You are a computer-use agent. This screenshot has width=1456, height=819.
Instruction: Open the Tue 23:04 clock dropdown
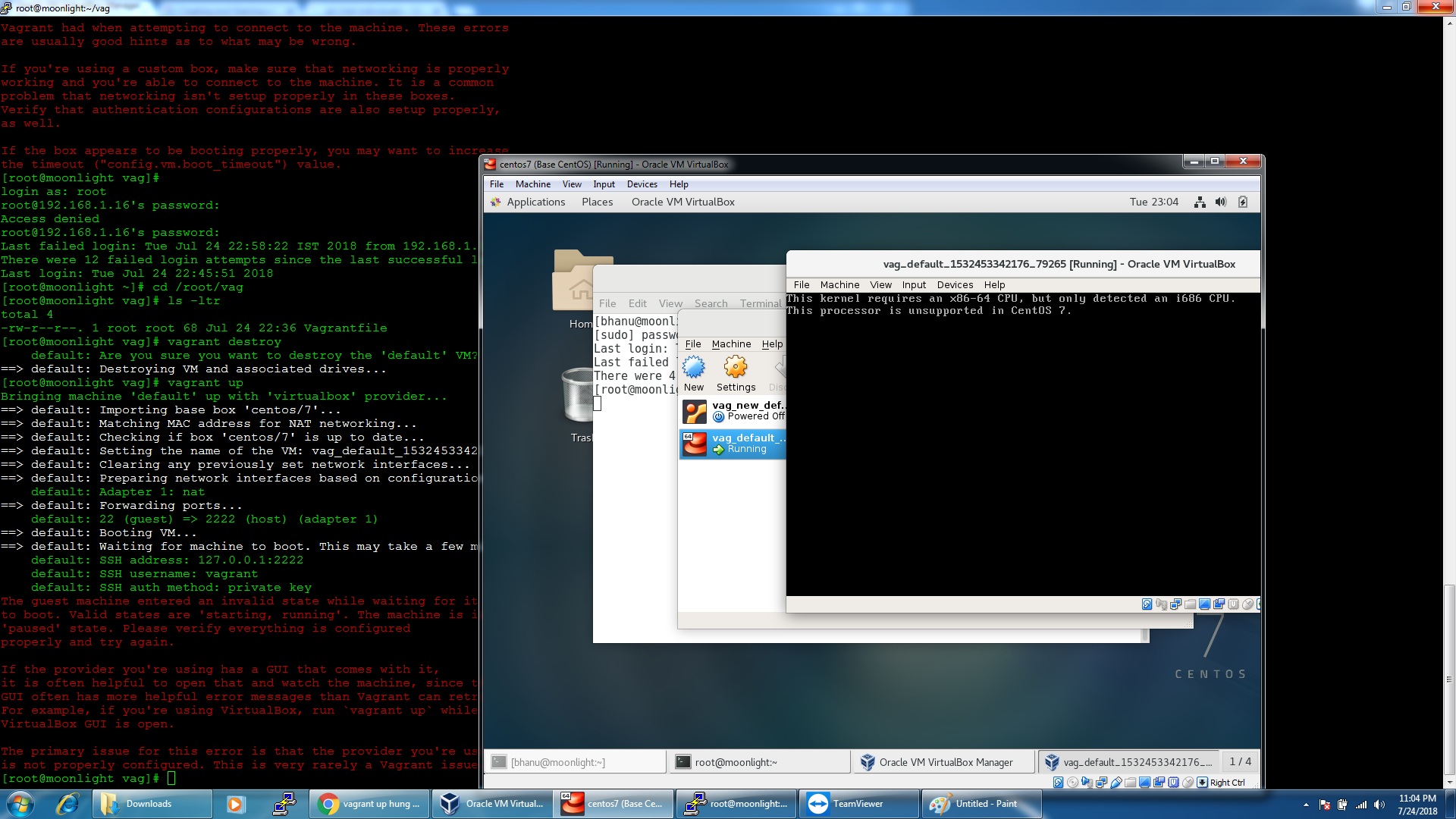1153,202
